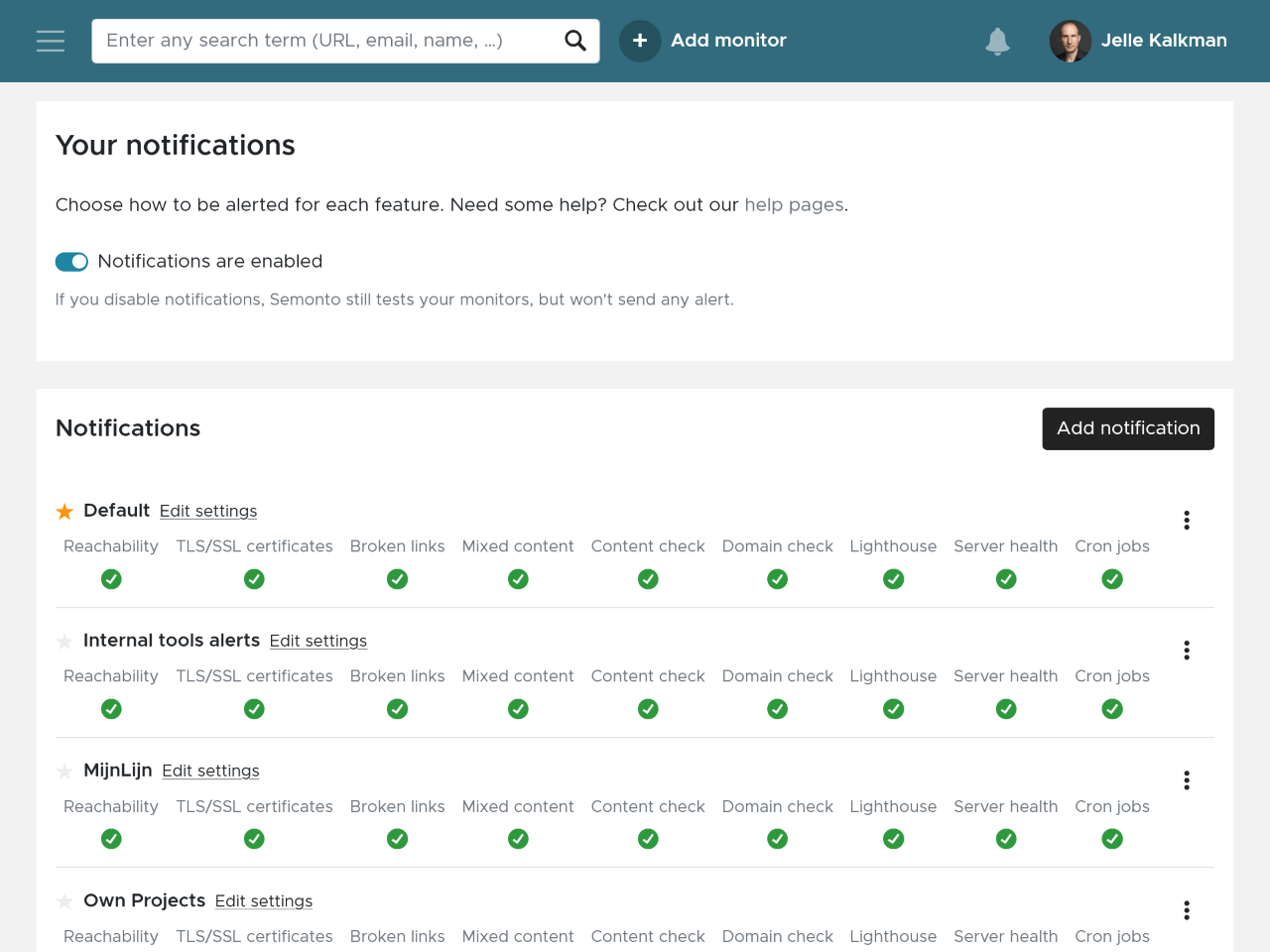
Task: Click Content check checkmark for Internal tools alerts
Action: click(648, 709)
